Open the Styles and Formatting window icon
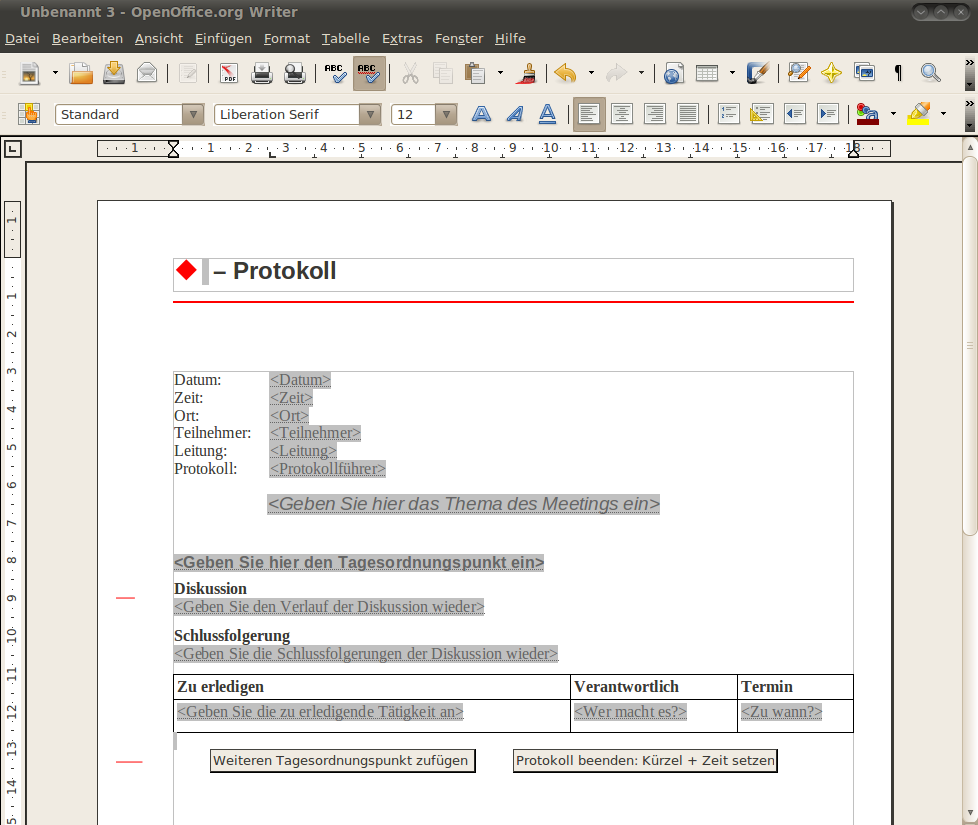 28,114
